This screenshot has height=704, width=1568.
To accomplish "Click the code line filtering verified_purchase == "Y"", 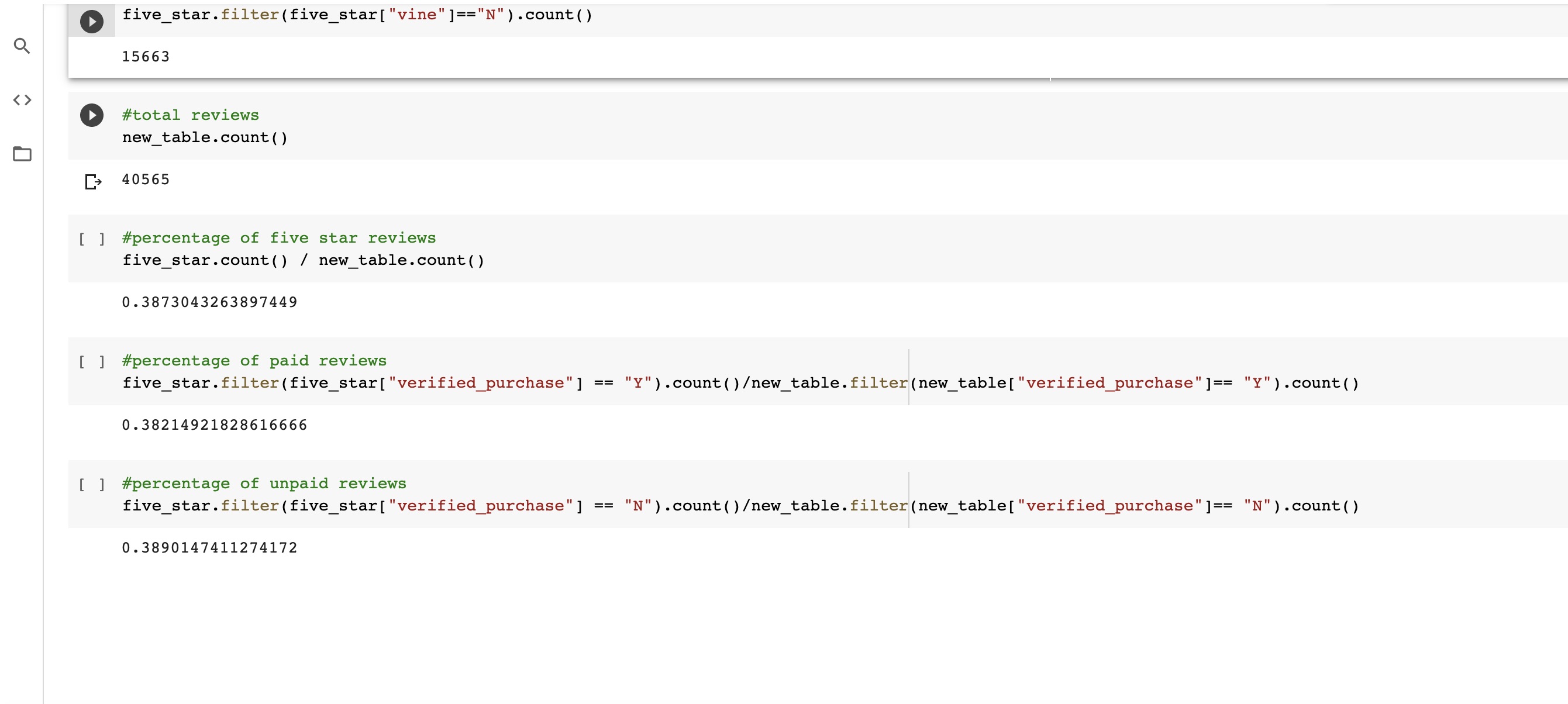I will [x=740, y=384].
